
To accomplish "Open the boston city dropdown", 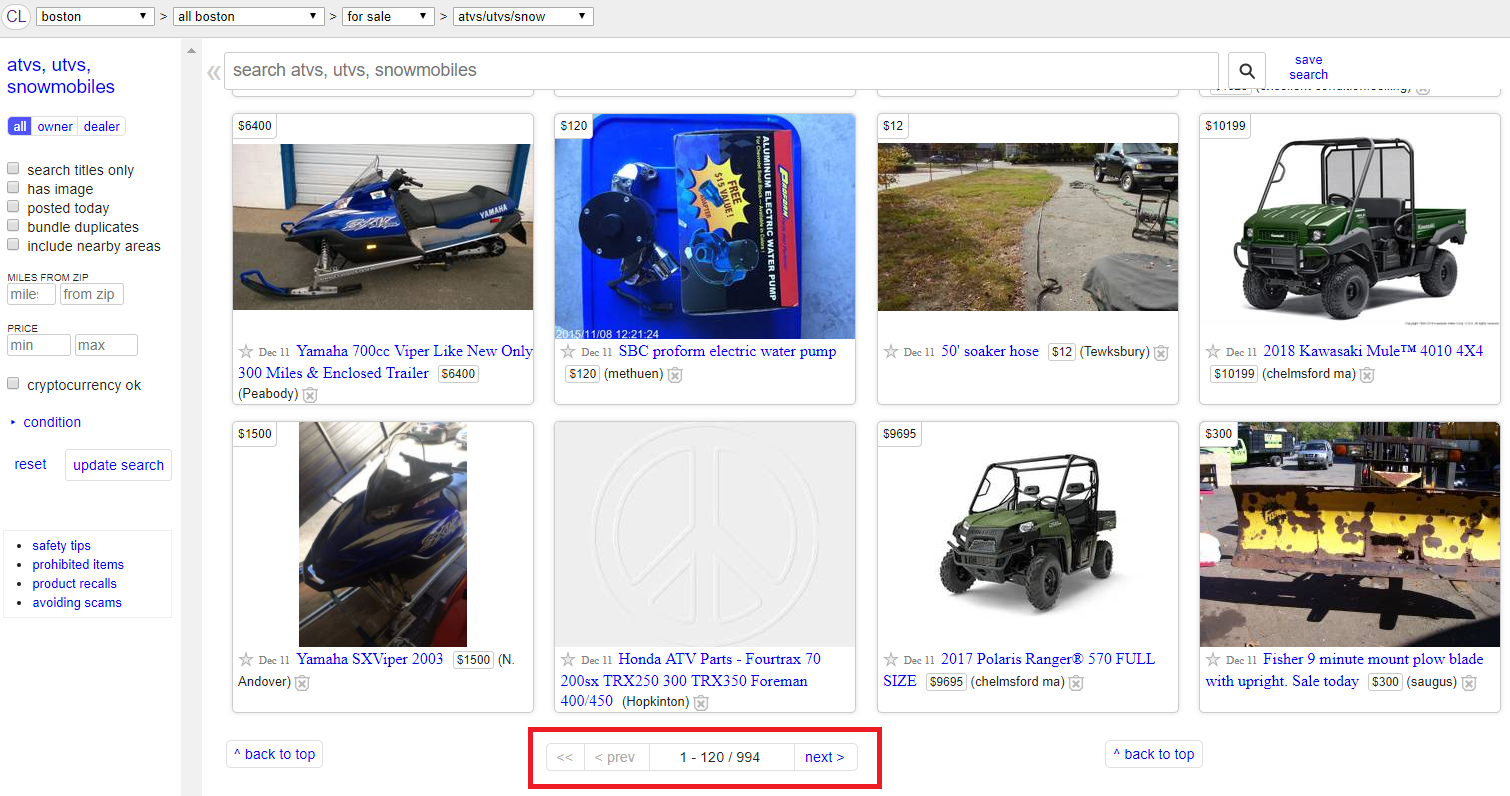I will (95, 17).
